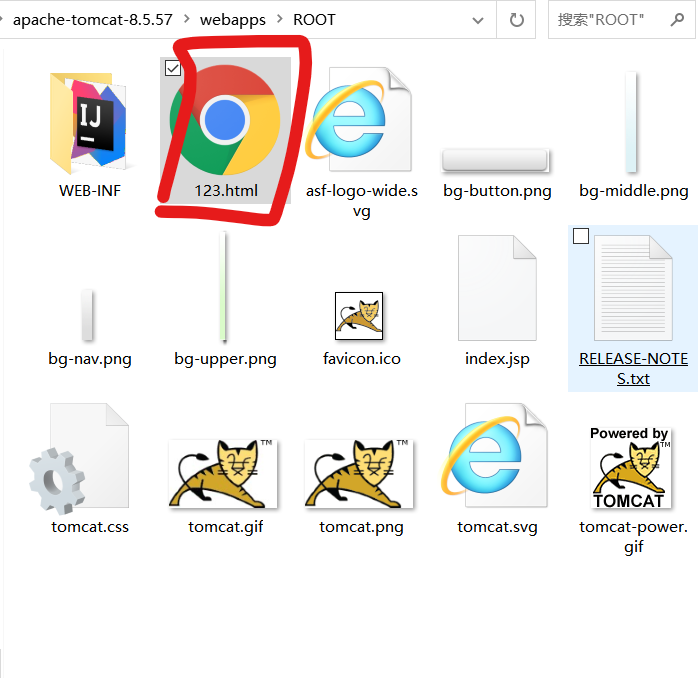Uncheck the 123.html selection checkbox
Screen dimensions: 698x678
pos(173,69)
